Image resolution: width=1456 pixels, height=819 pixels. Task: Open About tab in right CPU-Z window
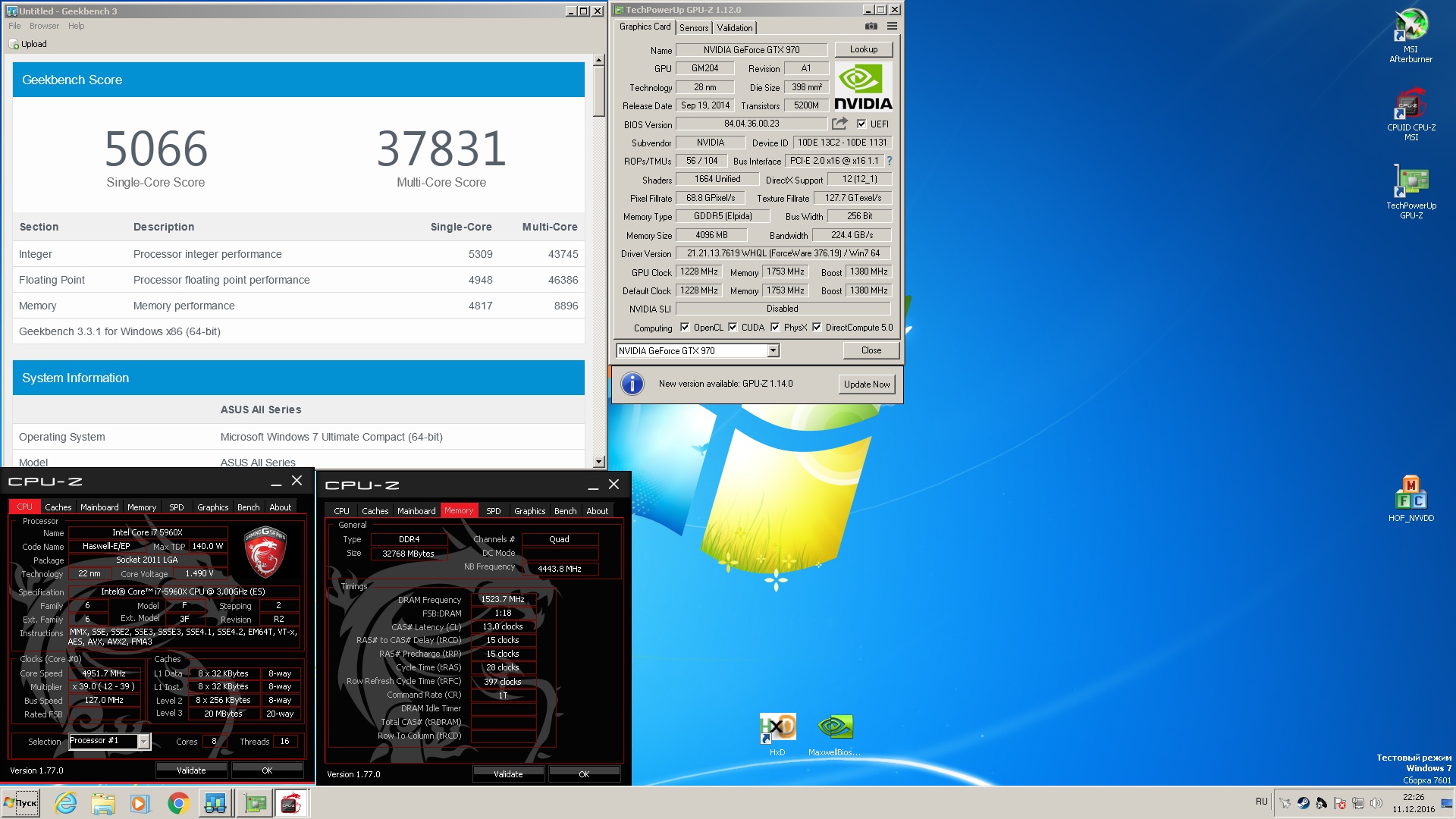597,511
